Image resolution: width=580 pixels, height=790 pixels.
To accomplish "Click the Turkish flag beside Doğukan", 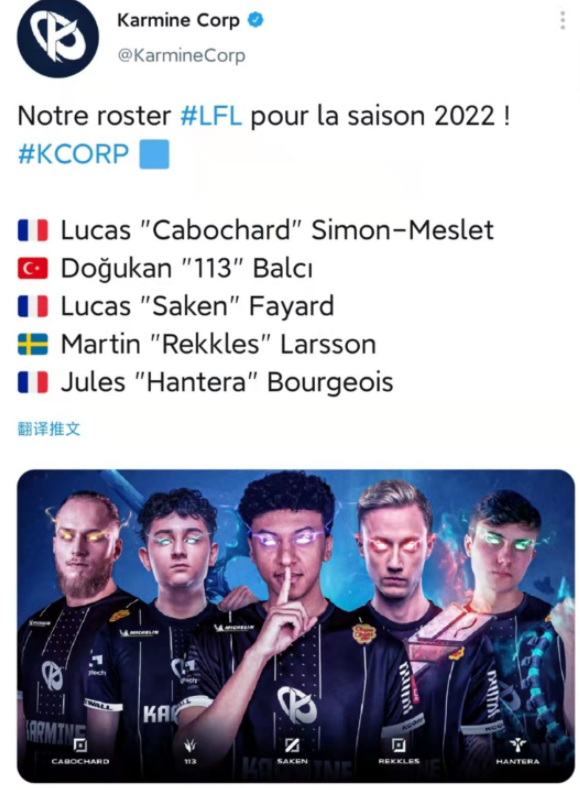I will point(33,268).
